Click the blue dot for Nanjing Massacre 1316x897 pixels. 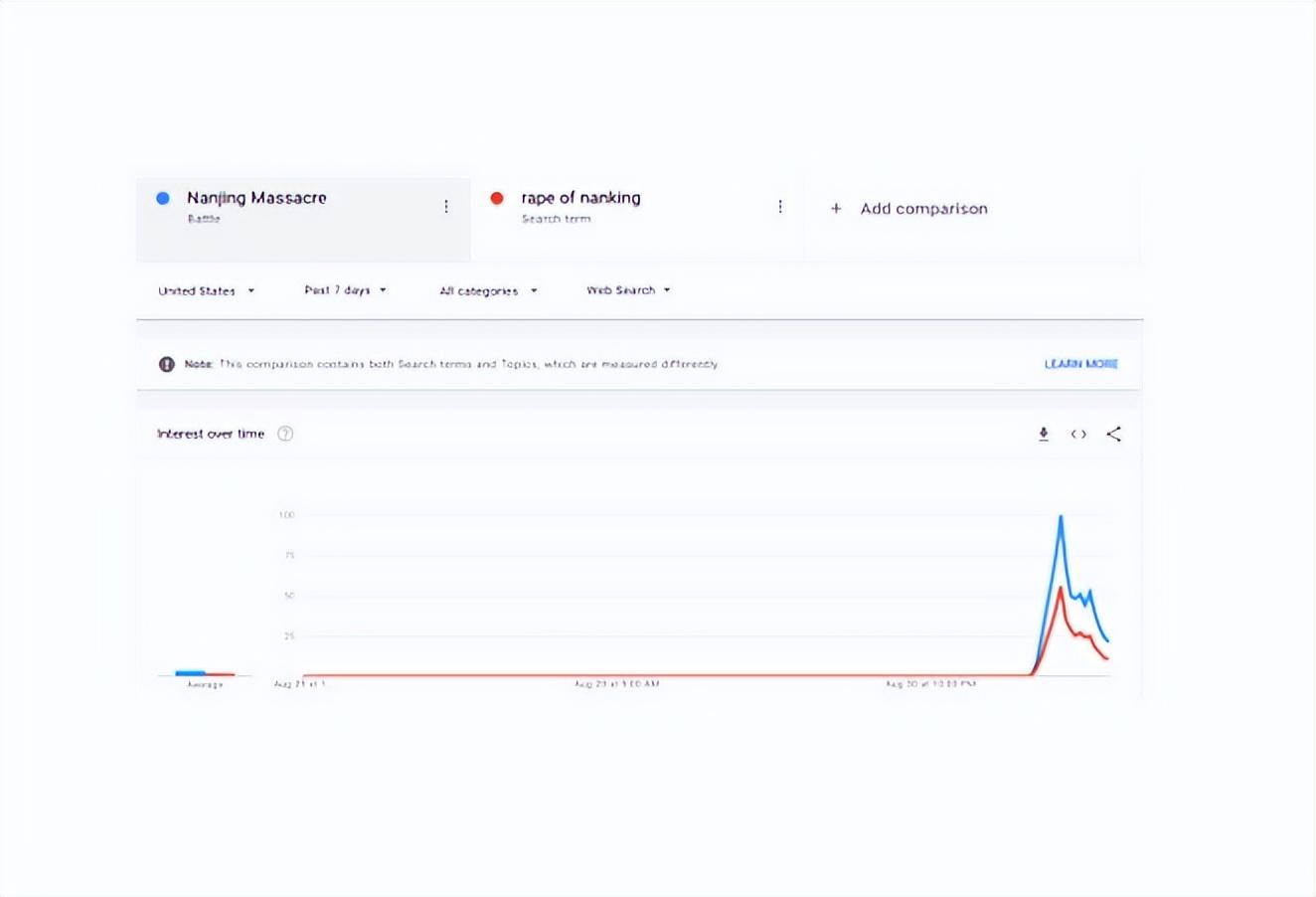pyautogui.click(x=163, y=198)
